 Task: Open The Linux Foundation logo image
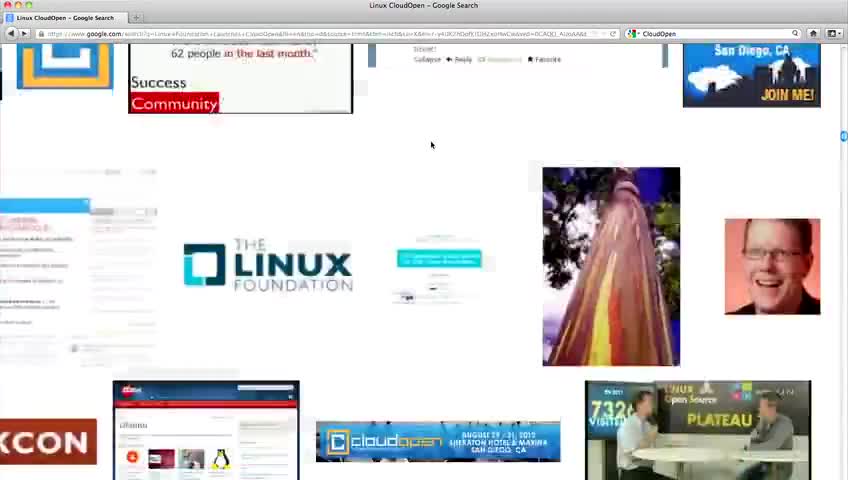268,265
